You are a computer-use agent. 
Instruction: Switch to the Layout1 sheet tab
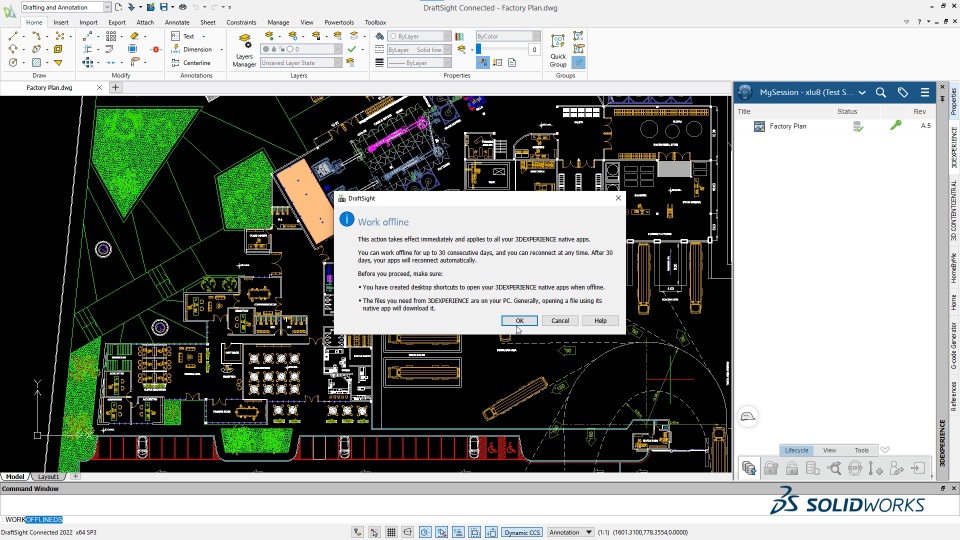[48, 476]
